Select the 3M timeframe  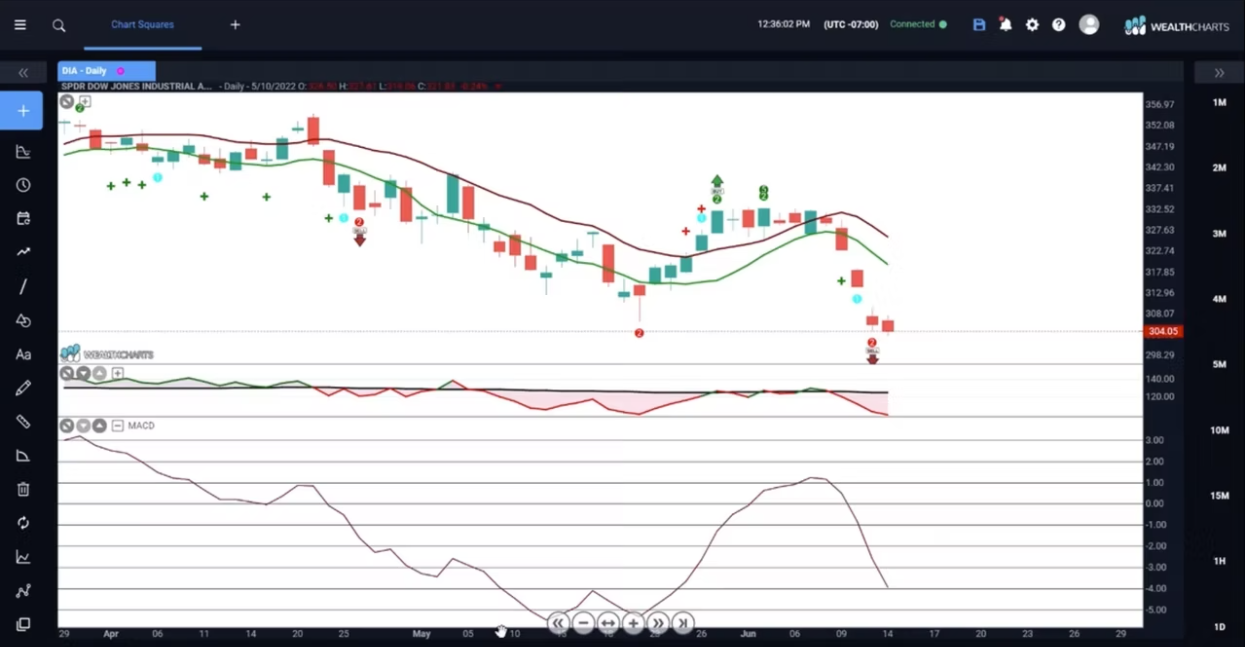[1219, 234]
